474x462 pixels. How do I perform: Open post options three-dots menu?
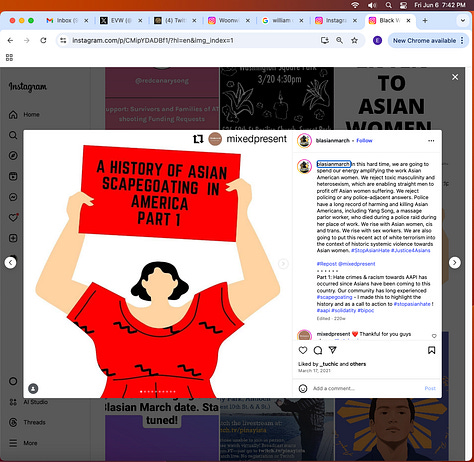[x=431, y=141]
